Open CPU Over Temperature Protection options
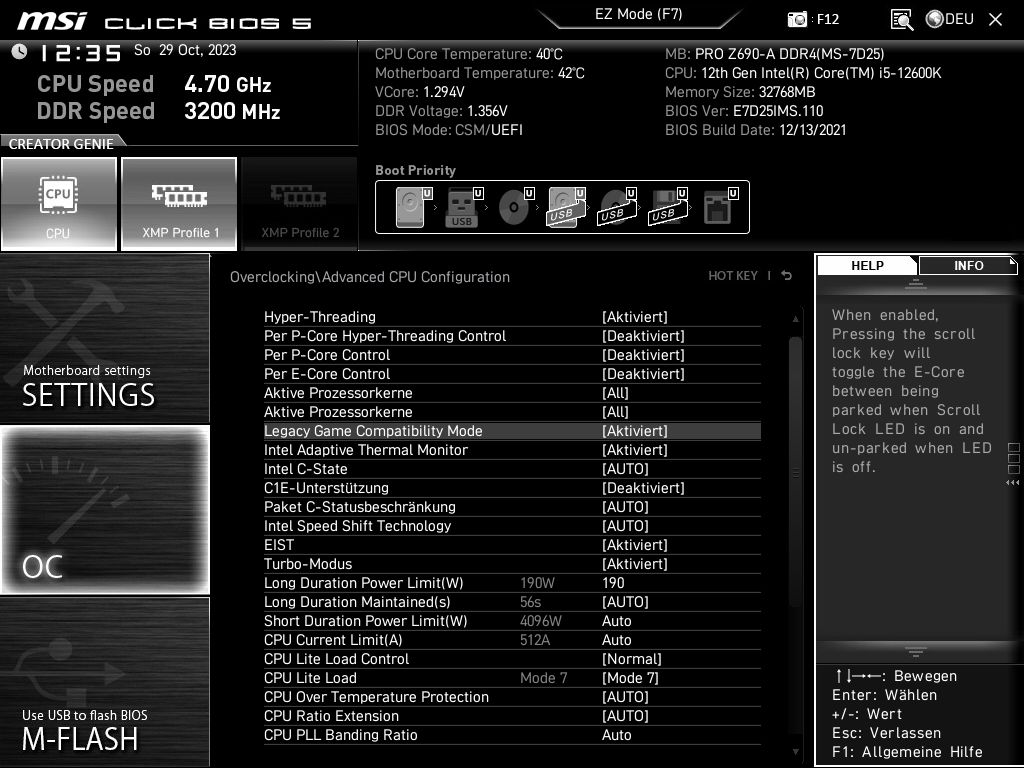Viewport: 1024px width, 768px height. [512, 697]
